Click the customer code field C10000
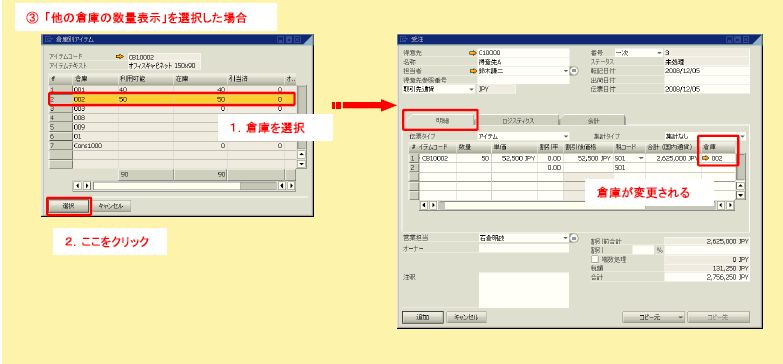This screenshot has height=364, width=783. pyautogui.click(x=523, y=52)
